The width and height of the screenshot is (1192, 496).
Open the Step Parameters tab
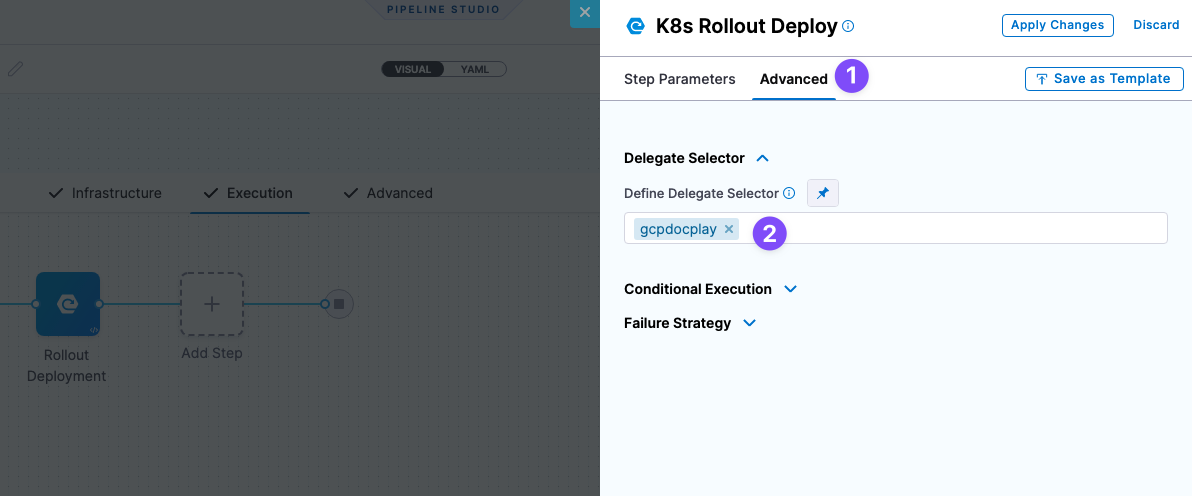pyautogui.click(x=679, y=79)
